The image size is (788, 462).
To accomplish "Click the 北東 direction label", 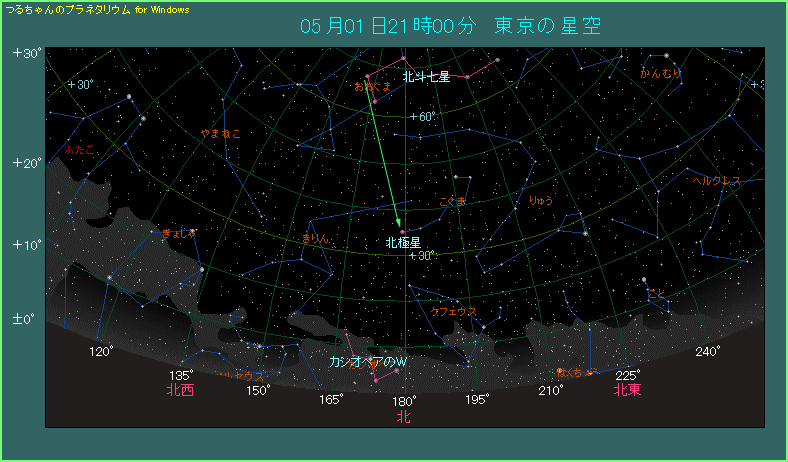I will 627,390.
